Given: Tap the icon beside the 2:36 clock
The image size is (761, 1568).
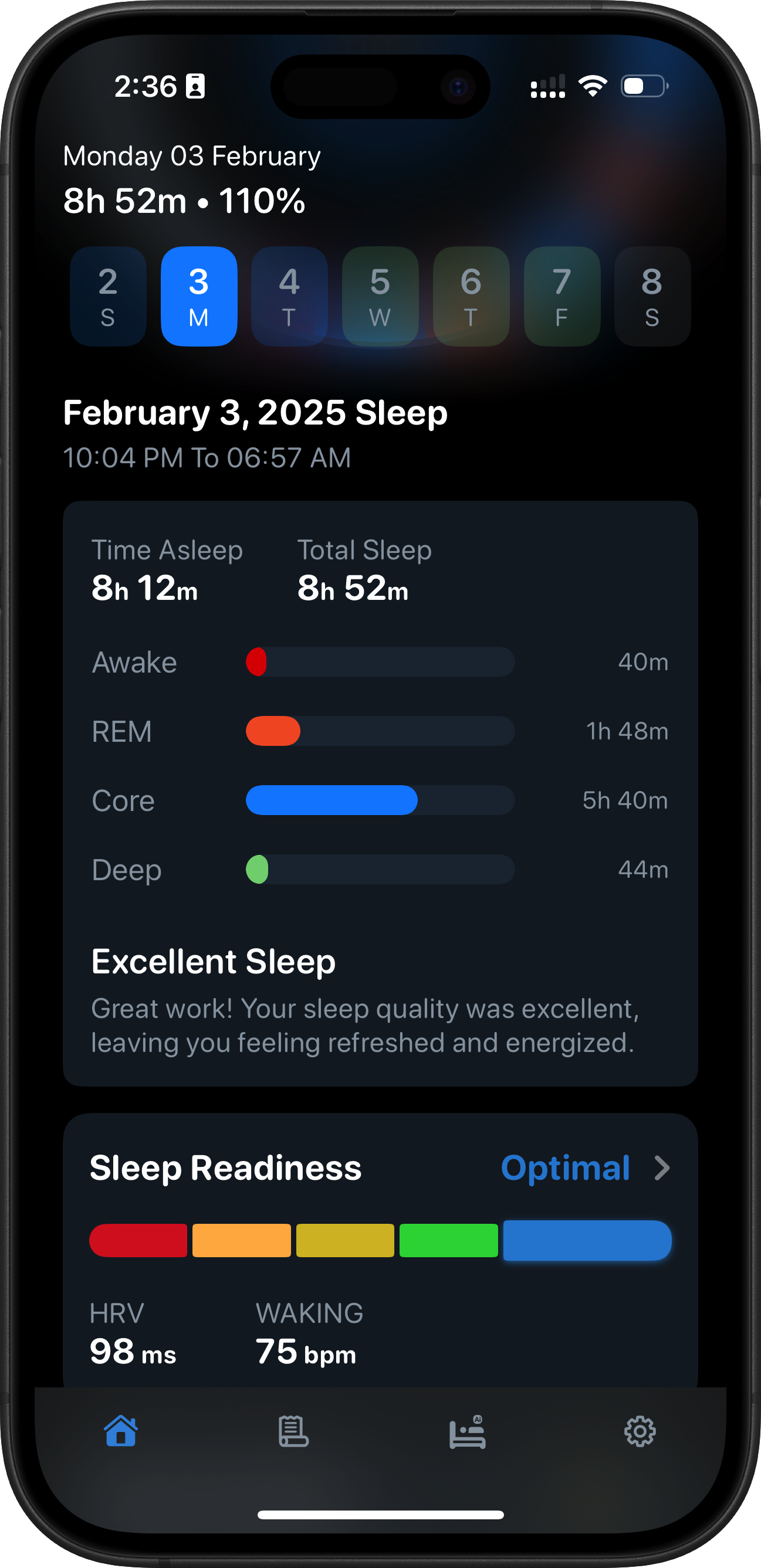Looking at the screenshot, I should tap(194, 86).
